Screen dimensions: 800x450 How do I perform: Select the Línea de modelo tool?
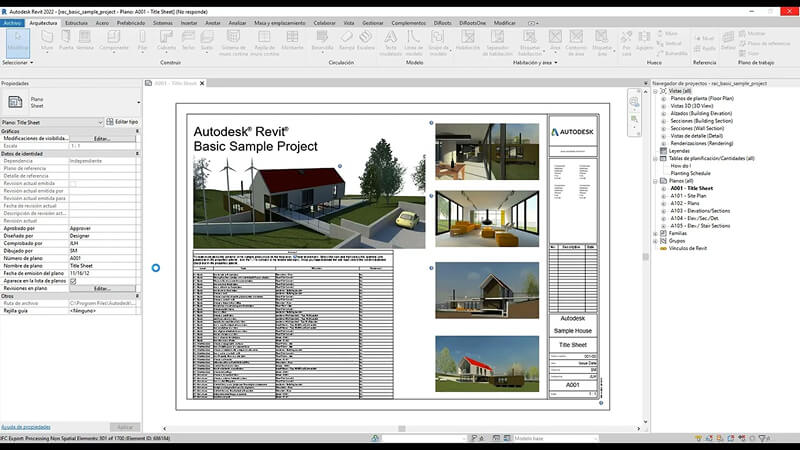(413, 43)
